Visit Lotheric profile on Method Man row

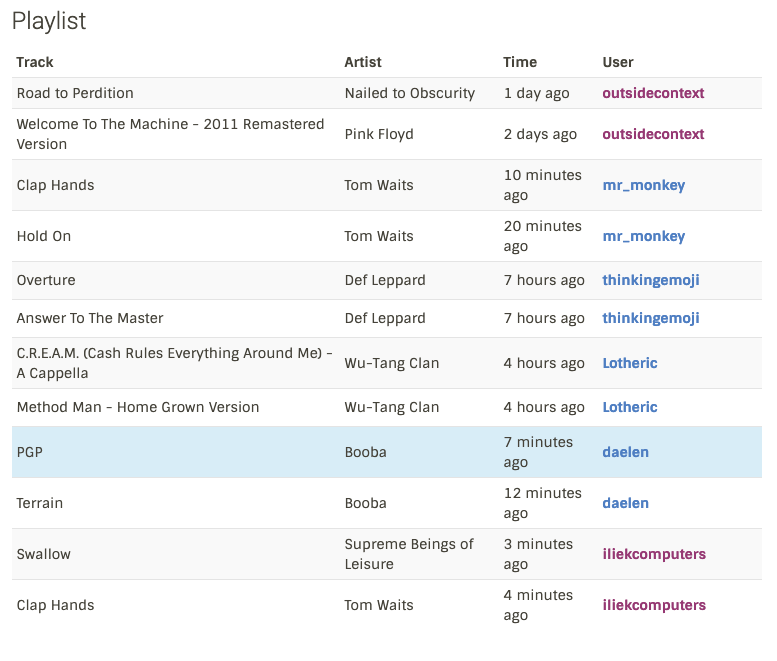pyautogui.click(x=630, y=407)
